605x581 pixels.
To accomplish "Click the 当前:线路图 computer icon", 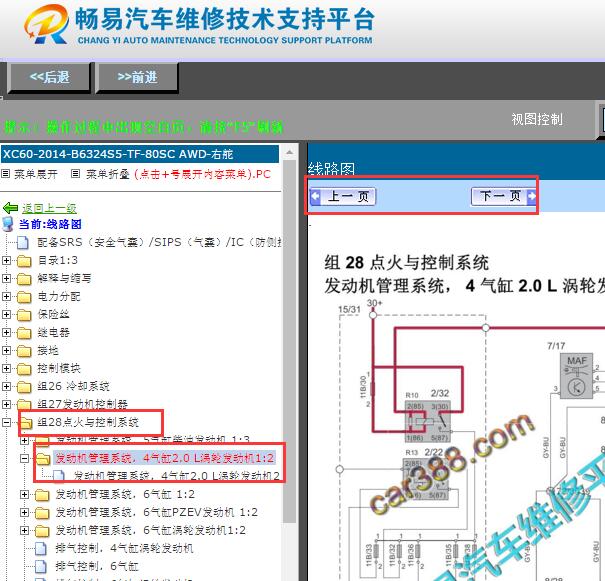I will point(8,224).
